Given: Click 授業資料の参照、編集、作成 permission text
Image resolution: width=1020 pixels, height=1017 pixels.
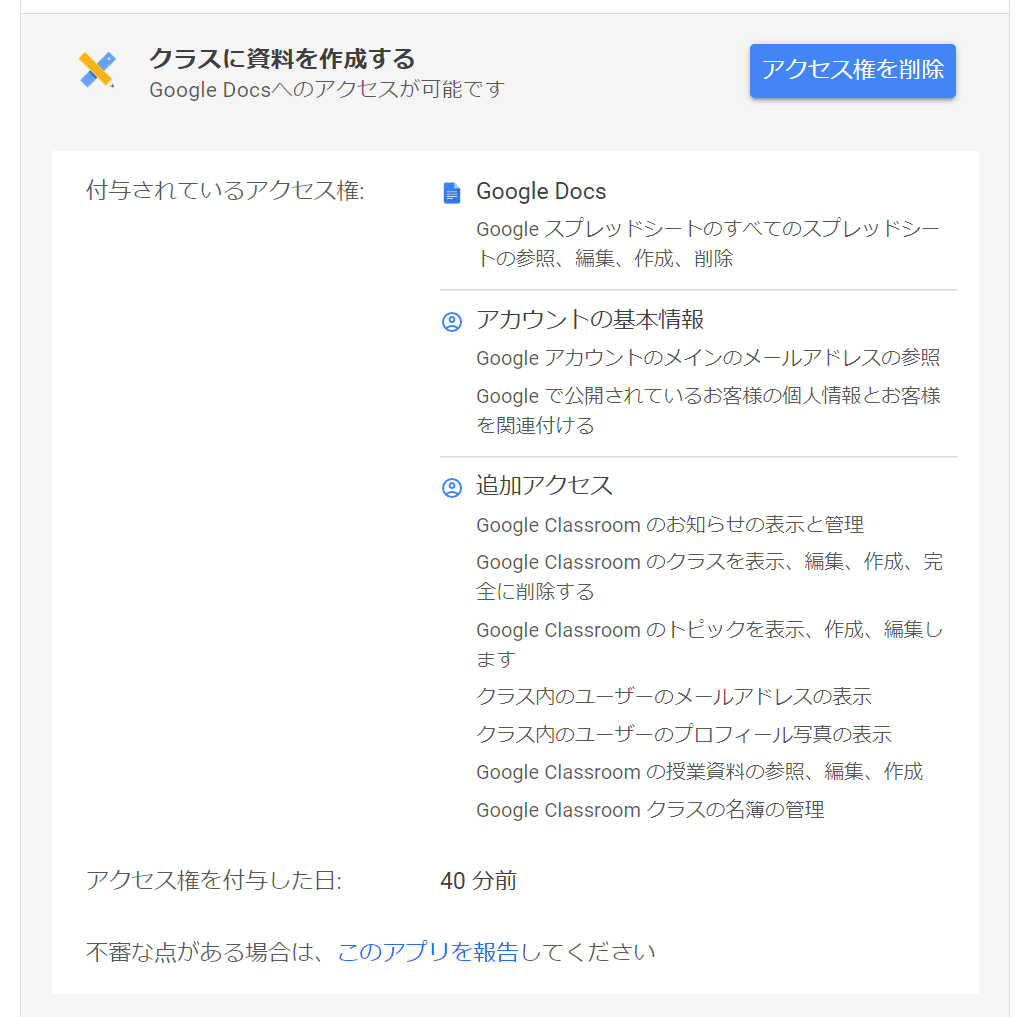Looking at the screenshot, I should point(699,772).
